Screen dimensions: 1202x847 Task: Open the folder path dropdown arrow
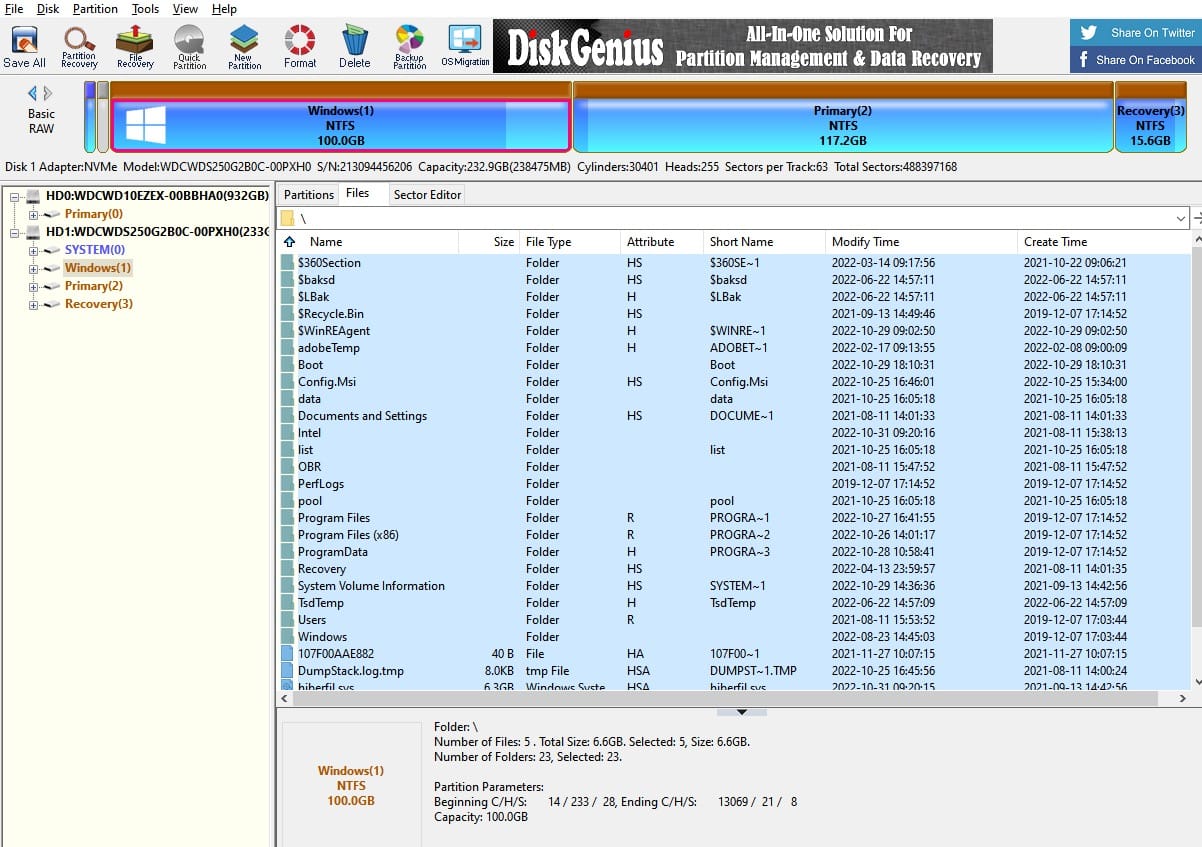click(1181, 218)
